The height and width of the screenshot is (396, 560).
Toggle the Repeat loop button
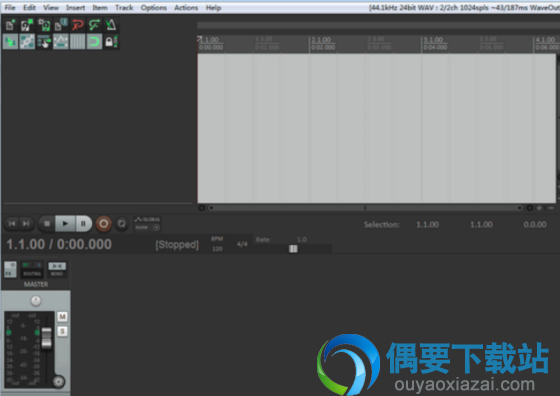(x=121, y=224)
